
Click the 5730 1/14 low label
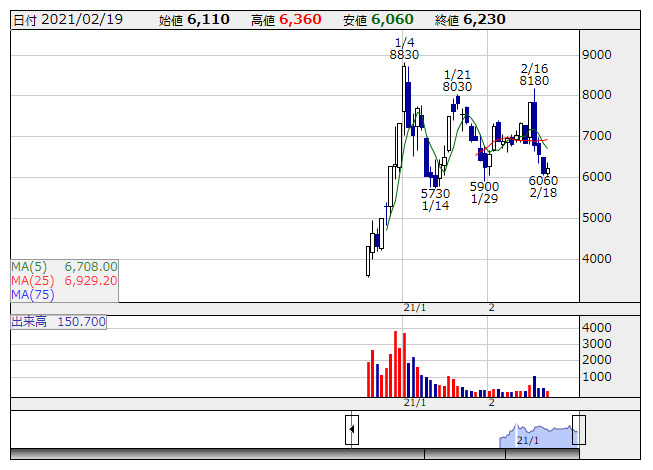[x=435, y=200]
